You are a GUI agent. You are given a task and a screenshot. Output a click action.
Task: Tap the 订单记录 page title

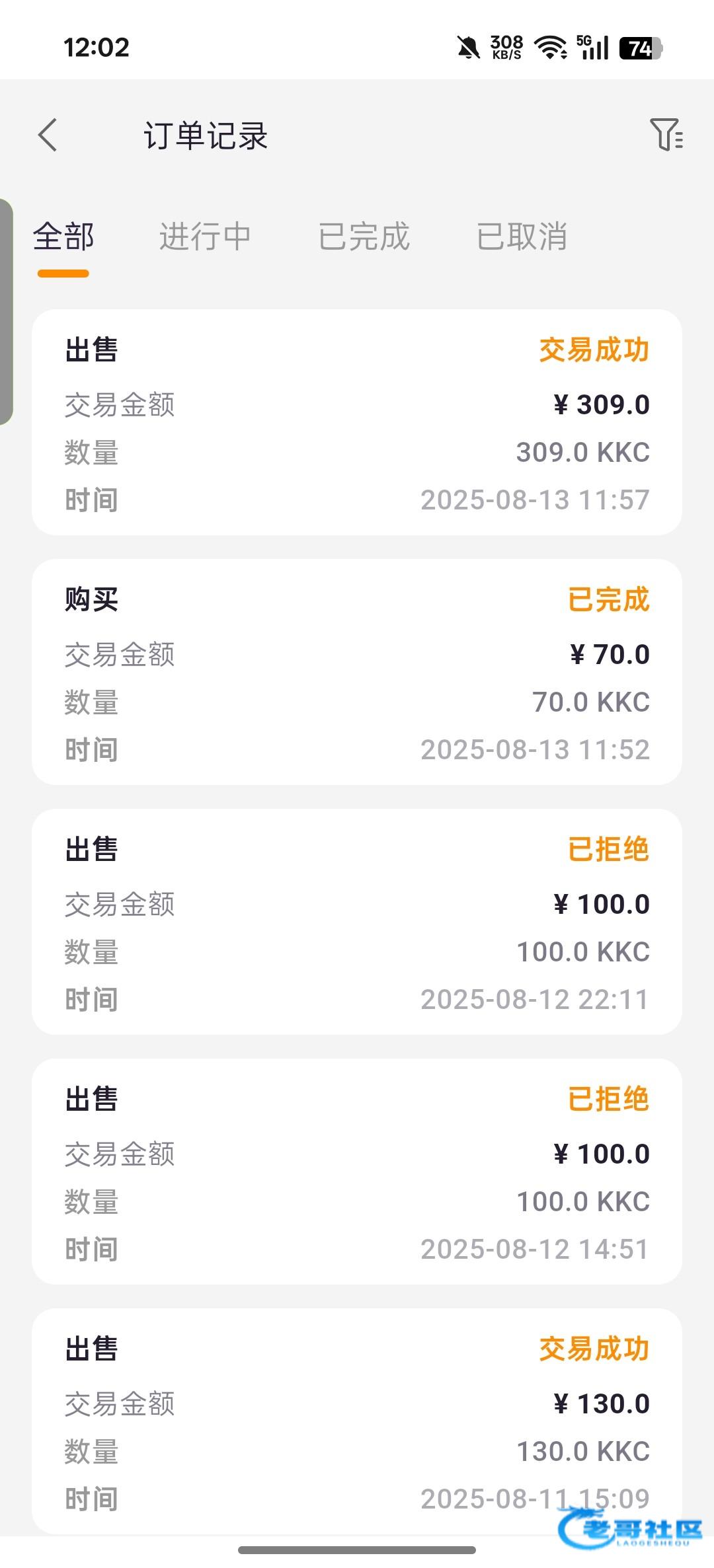pos(206,136)
